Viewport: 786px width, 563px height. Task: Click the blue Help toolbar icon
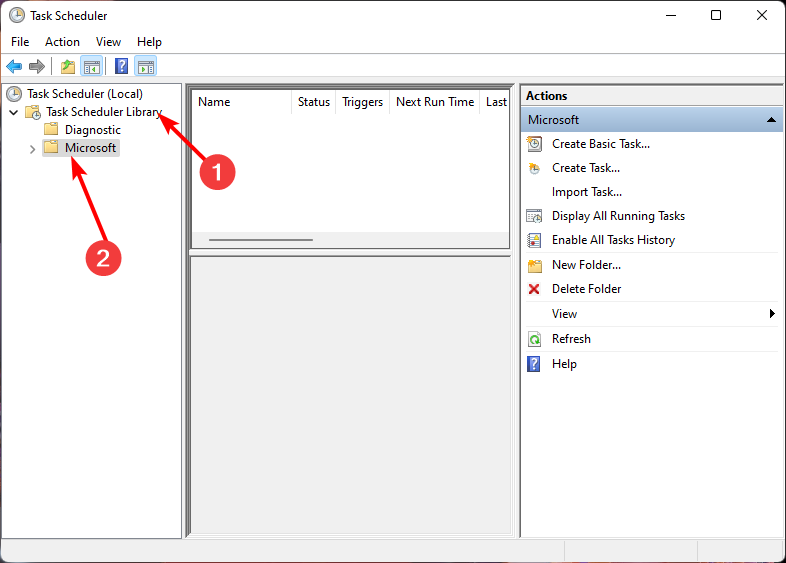tap(121, 66)
